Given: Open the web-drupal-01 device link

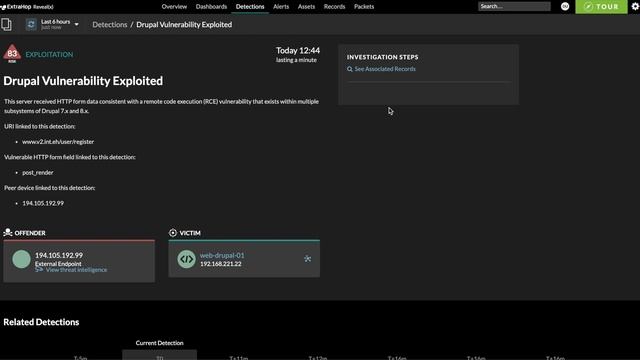Looking at the screenshot, I should tap(222, 255).
